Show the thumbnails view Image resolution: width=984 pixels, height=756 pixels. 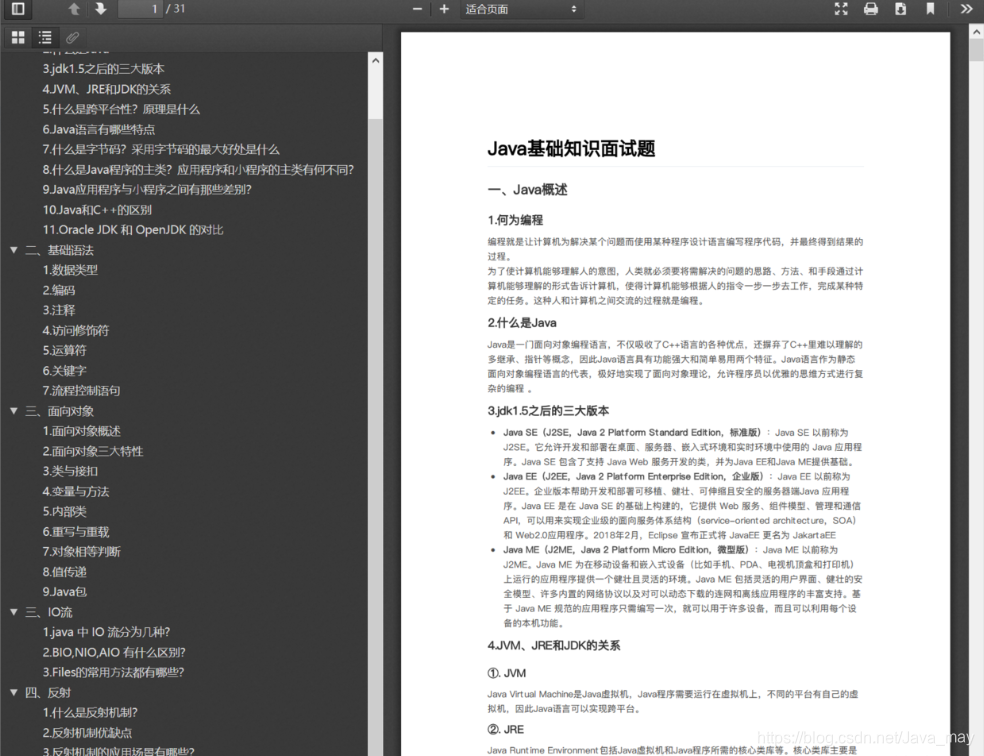[18, 38]
